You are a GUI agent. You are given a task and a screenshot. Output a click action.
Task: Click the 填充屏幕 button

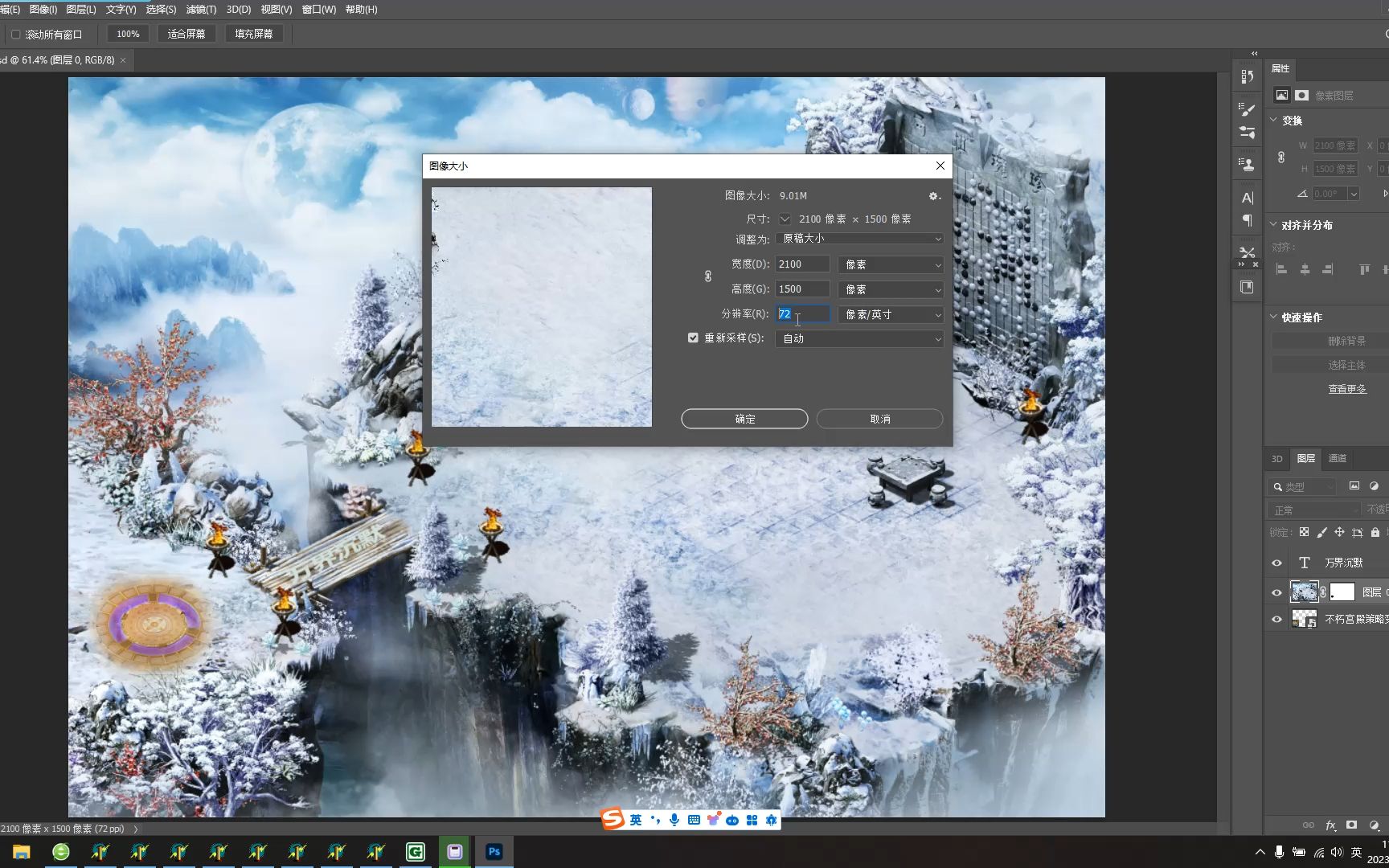254,34
